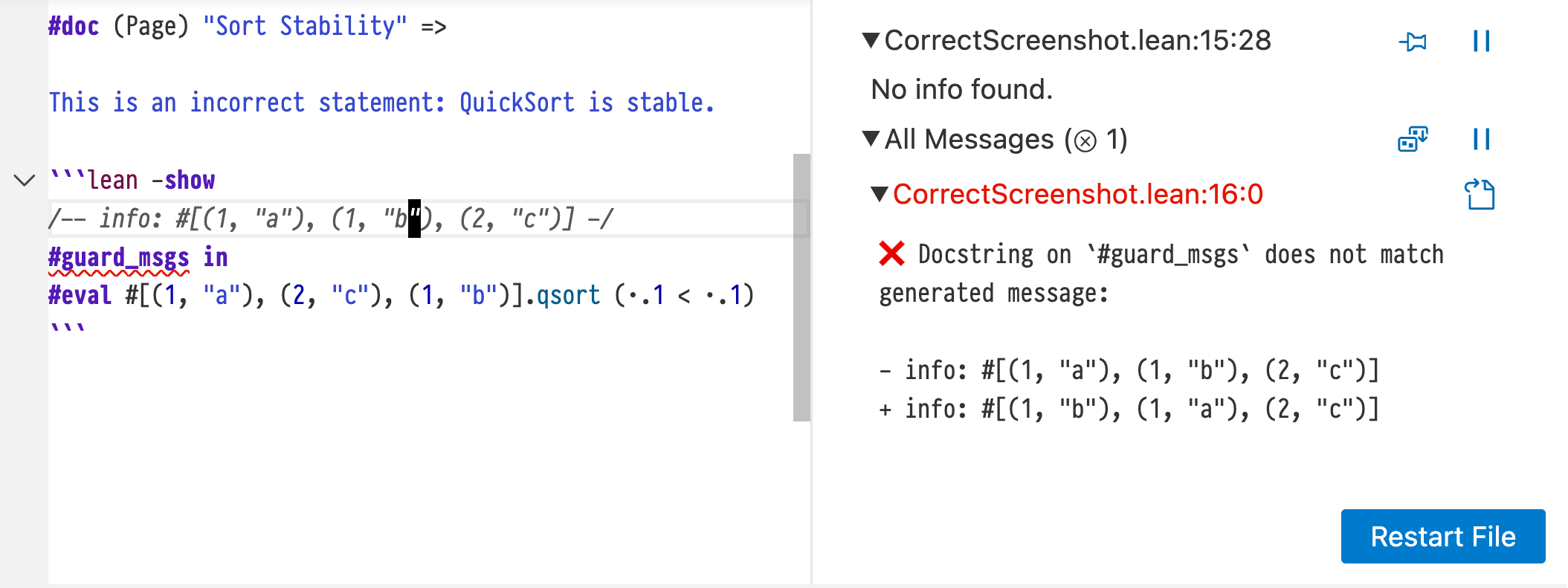The height and width of the screenshot is (588, 1568).
Task: Click the "Sort Stability" title string
Action: tap(305, 27)
